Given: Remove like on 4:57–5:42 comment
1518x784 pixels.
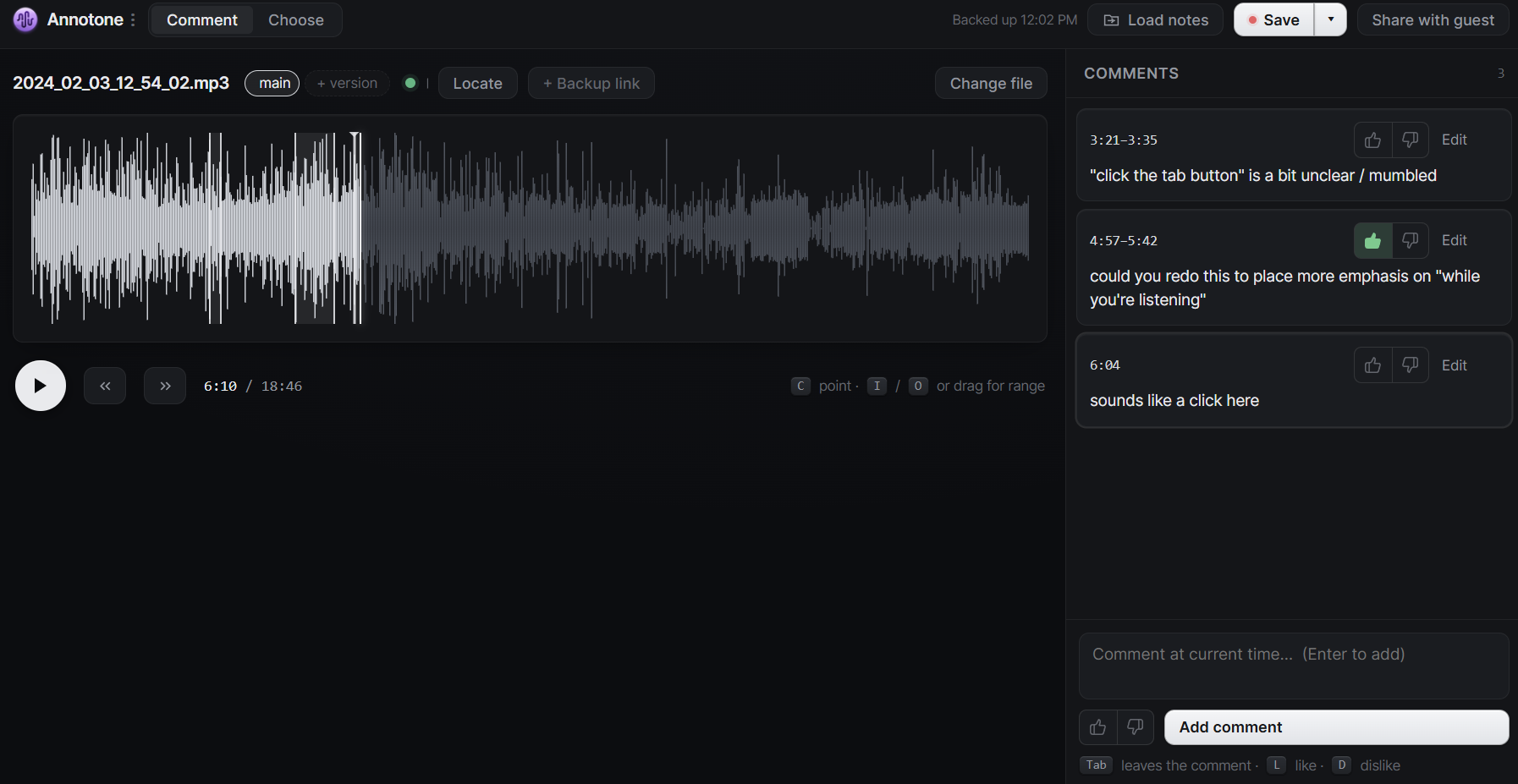Looking at the screenshot, I should 1372,240.
